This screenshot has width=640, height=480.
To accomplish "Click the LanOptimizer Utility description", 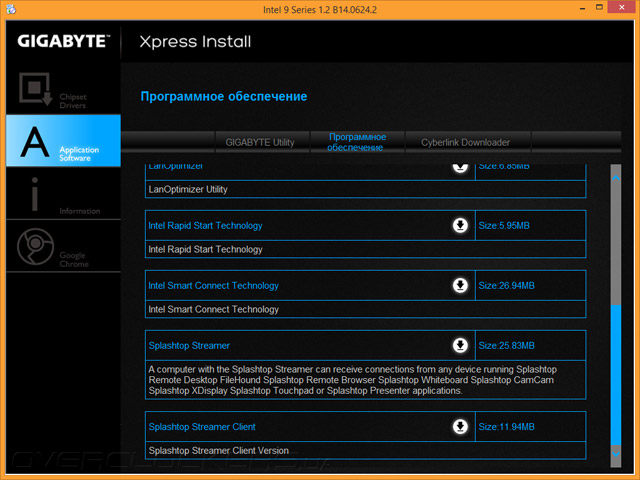I will pyautogui.click(x=188, y=189).
